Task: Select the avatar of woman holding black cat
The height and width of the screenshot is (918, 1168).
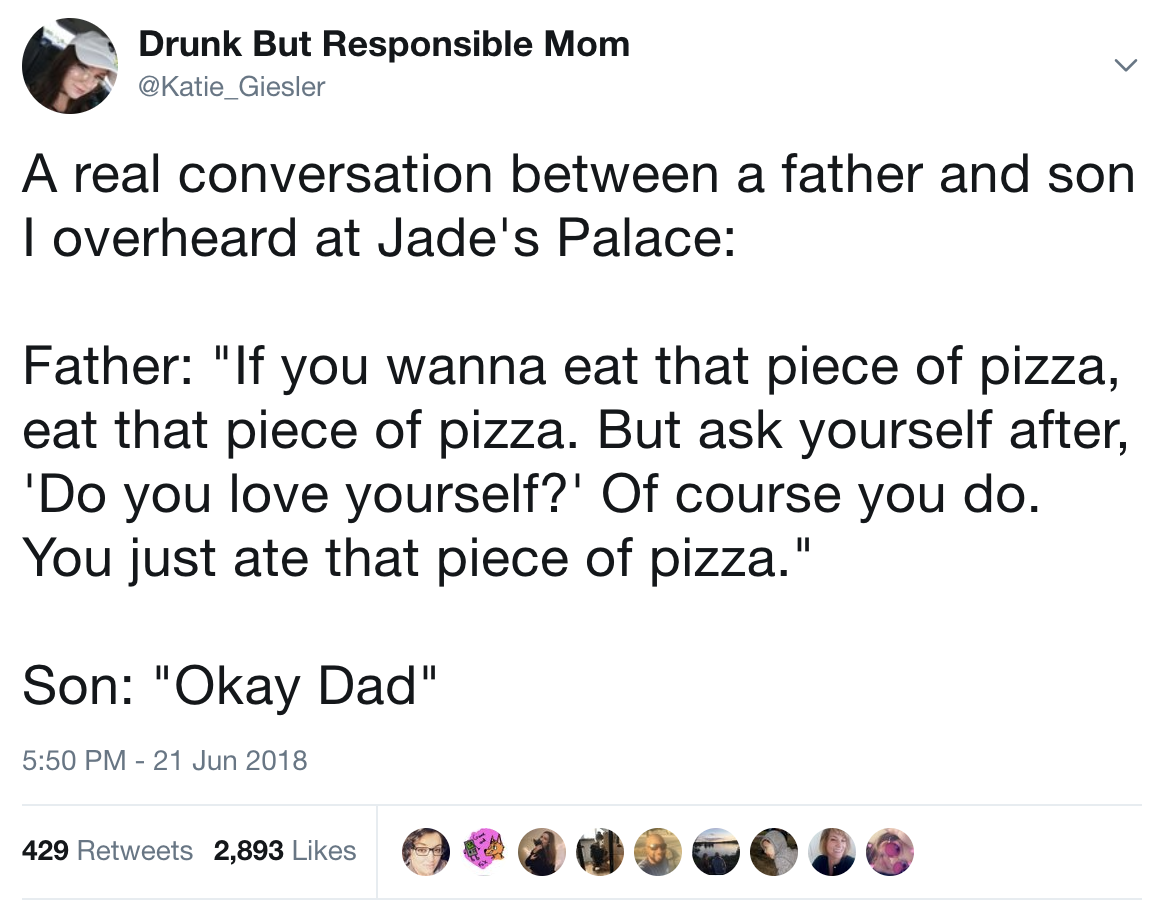Action: tap(542, 852)
